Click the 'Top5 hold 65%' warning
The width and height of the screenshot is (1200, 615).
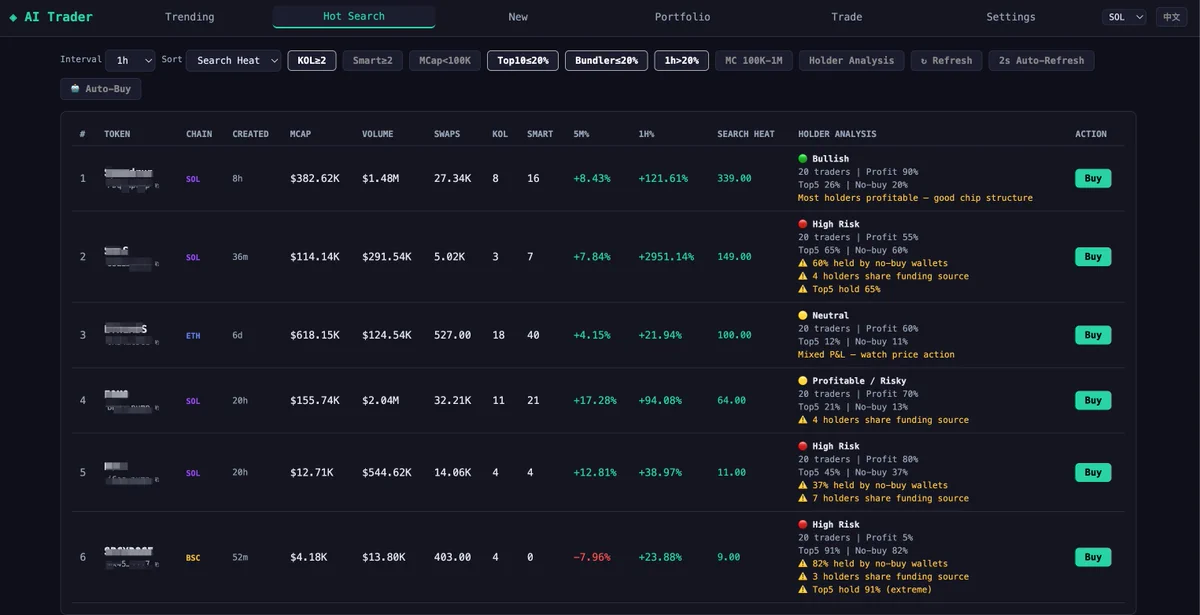point(839,290)
